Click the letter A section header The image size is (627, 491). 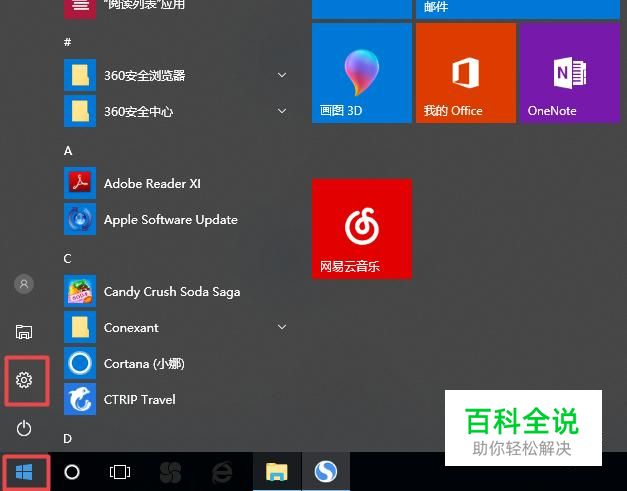(68, 151)
